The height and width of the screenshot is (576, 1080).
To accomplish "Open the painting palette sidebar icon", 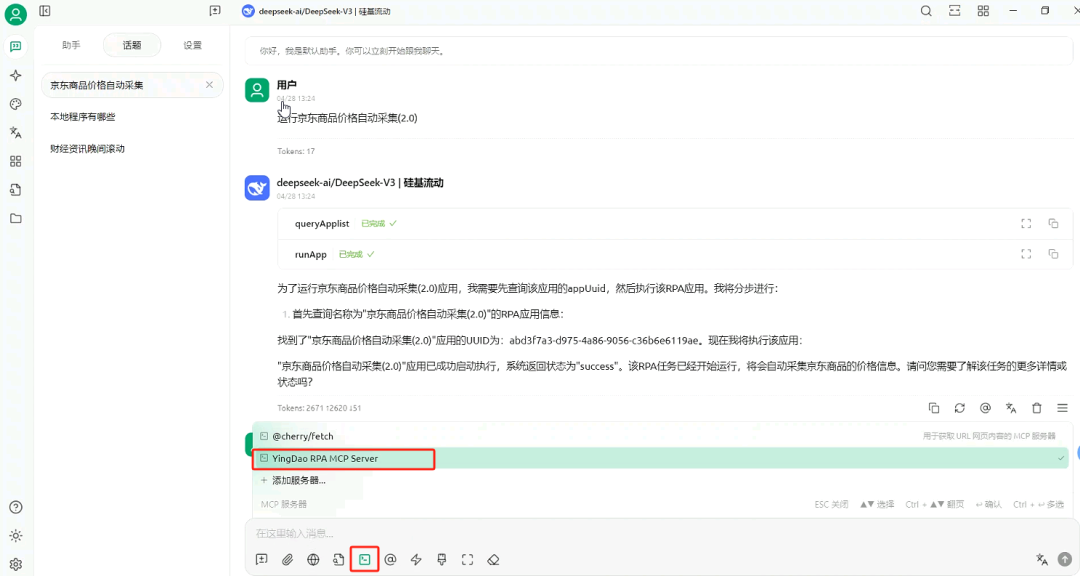I will tap(16, 104).
